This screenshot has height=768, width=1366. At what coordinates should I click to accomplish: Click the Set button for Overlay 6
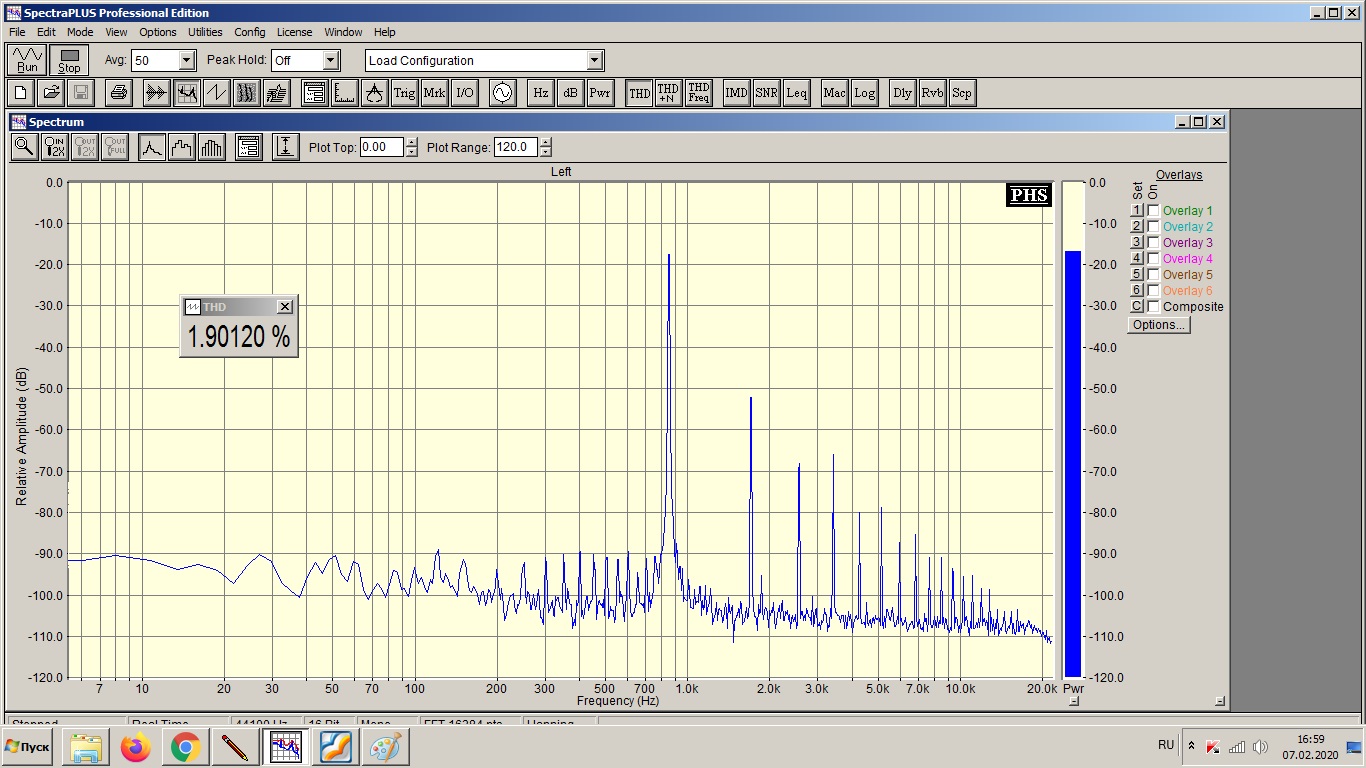(x=1137, y=291)
